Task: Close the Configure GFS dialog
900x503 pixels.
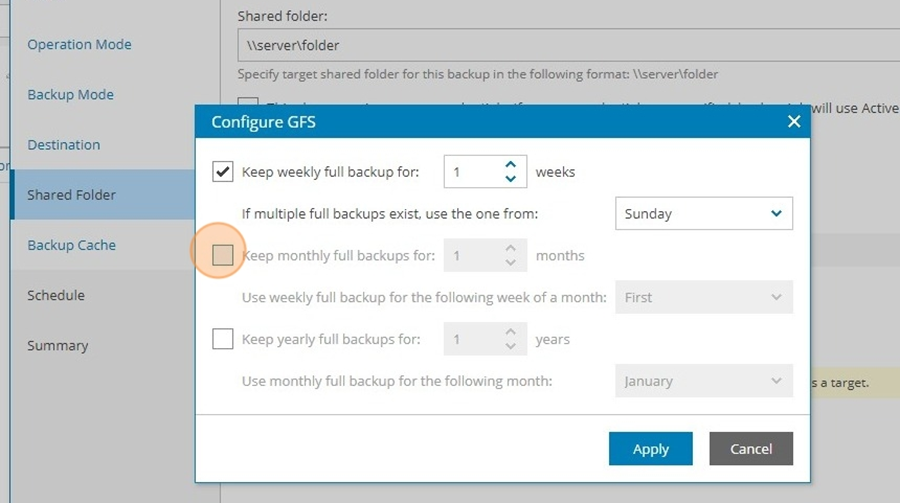Action: click(x=794, y=122)
